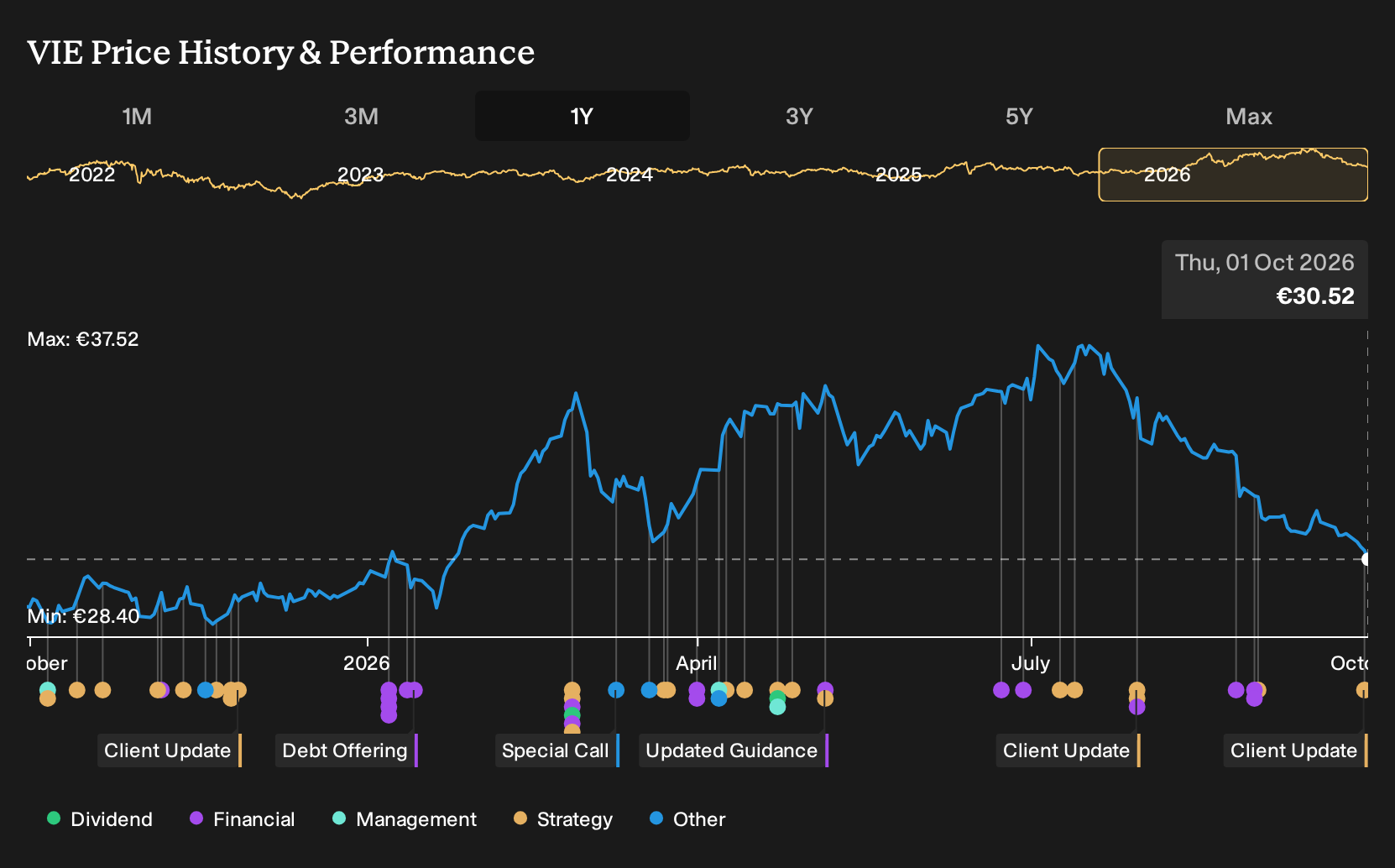
Task: Toggle the Financial legend label
Action: 254,819
